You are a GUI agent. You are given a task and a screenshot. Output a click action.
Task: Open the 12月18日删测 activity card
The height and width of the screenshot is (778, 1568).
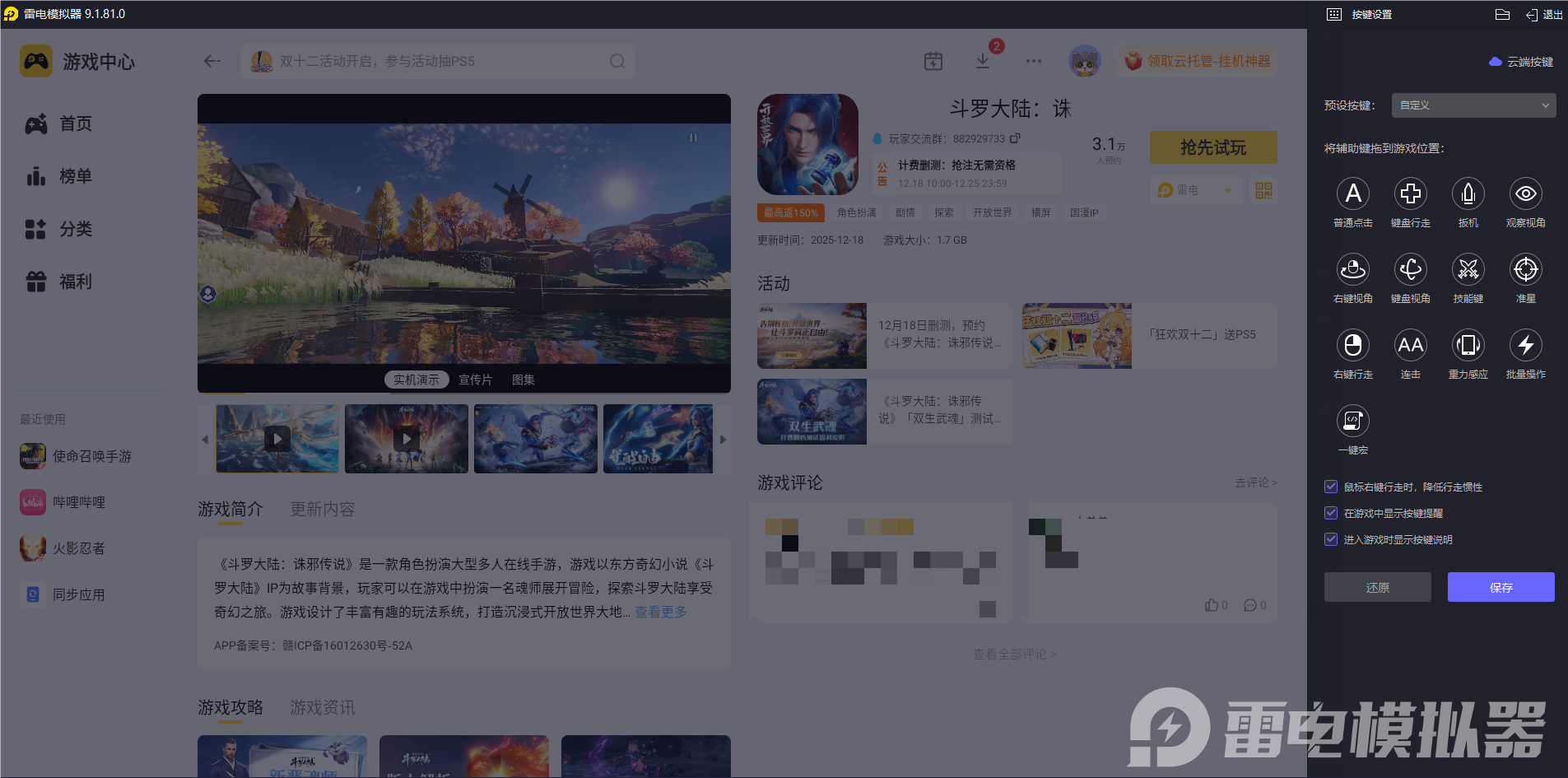click(x=885, y=336)
